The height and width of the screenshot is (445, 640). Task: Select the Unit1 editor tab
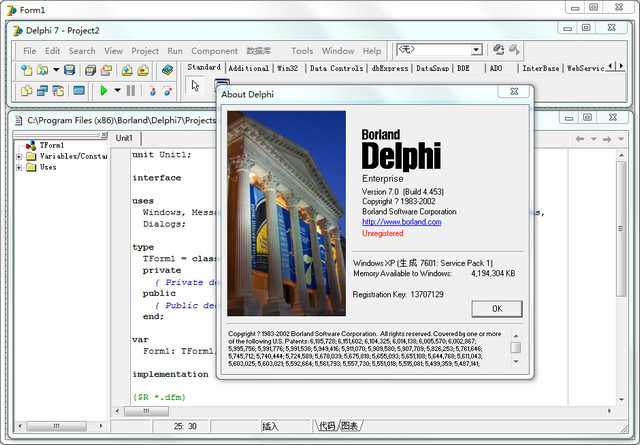(124, 138)
